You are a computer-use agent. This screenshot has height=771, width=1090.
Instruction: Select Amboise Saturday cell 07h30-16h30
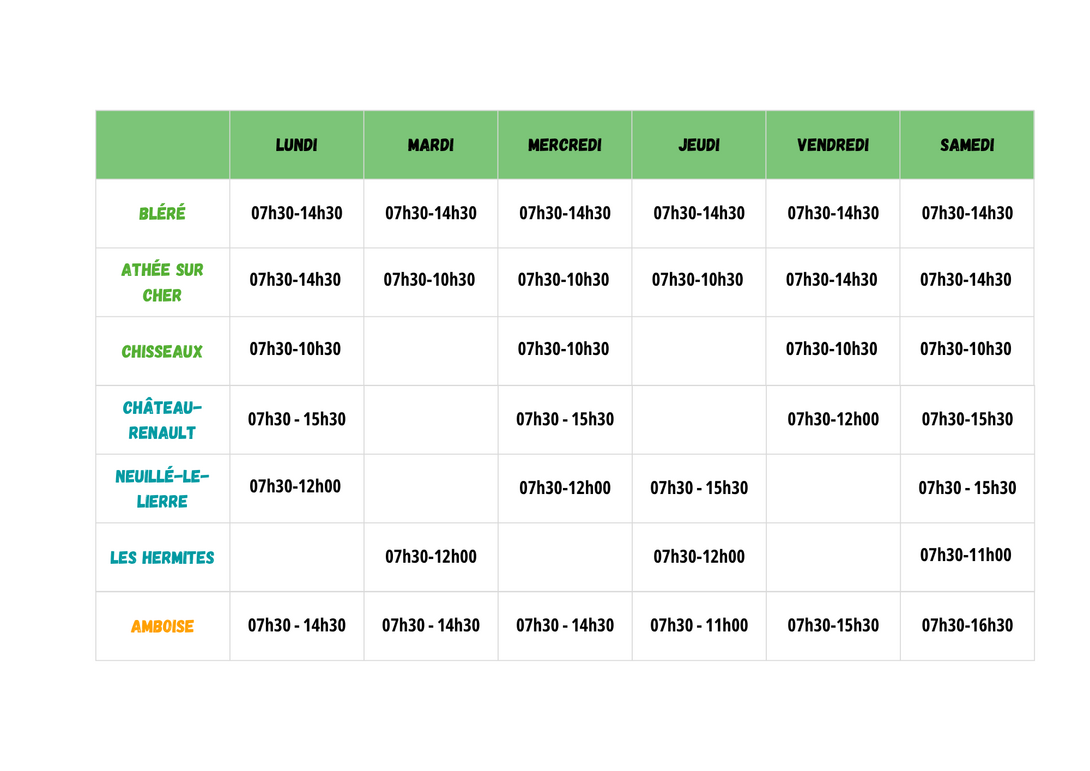click(967, 625)
